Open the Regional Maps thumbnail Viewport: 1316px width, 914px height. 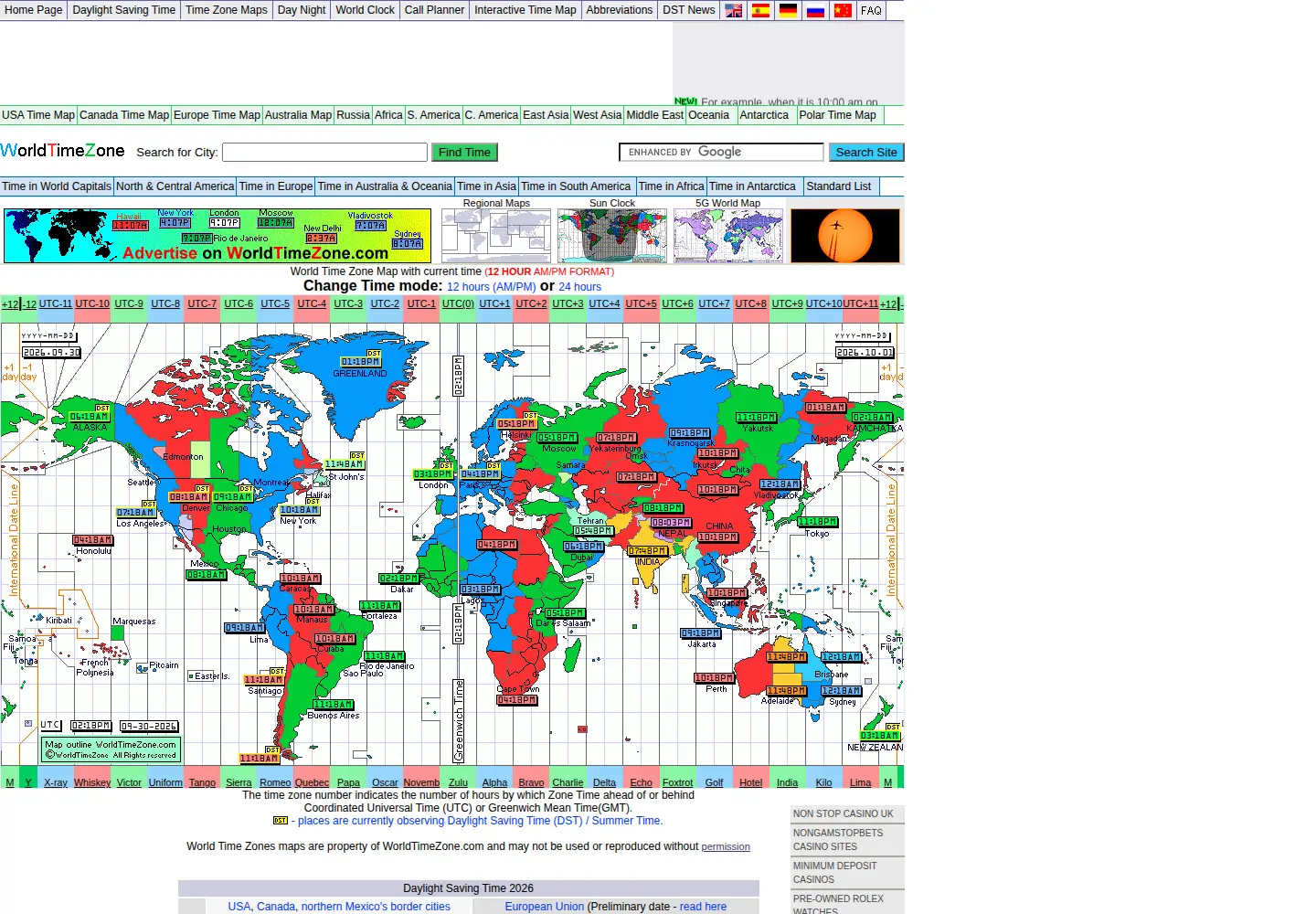[496, 236]
